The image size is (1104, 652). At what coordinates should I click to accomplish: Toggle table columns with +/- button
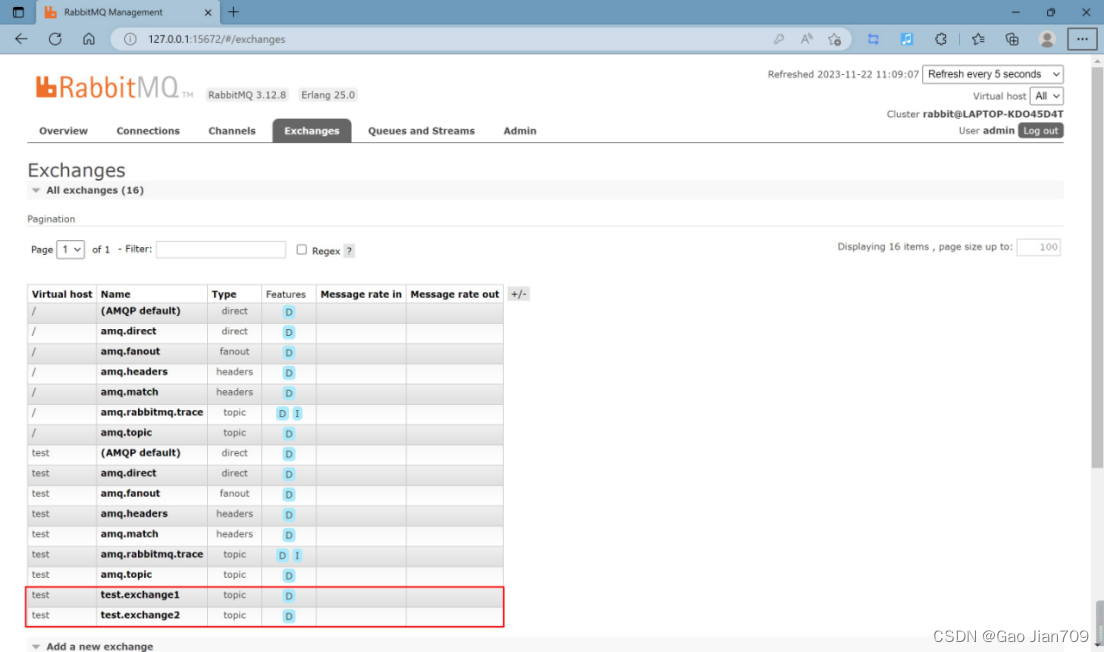(x=518, y=294)
